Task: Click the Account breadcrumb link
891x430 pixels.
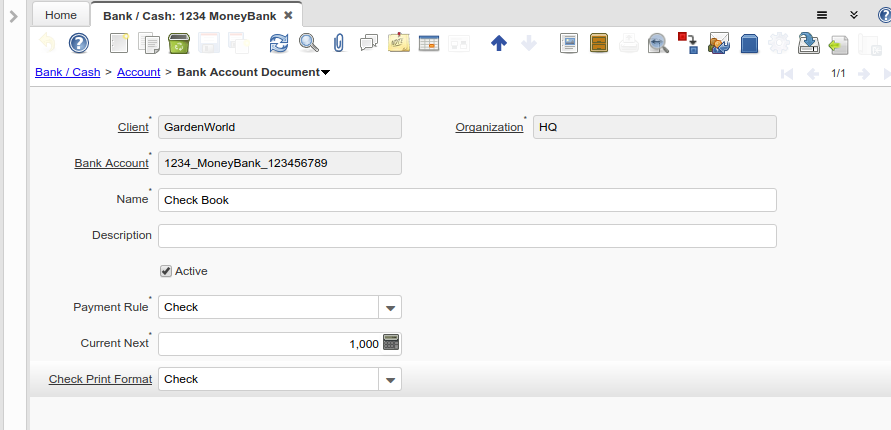Action: [138, 72]
